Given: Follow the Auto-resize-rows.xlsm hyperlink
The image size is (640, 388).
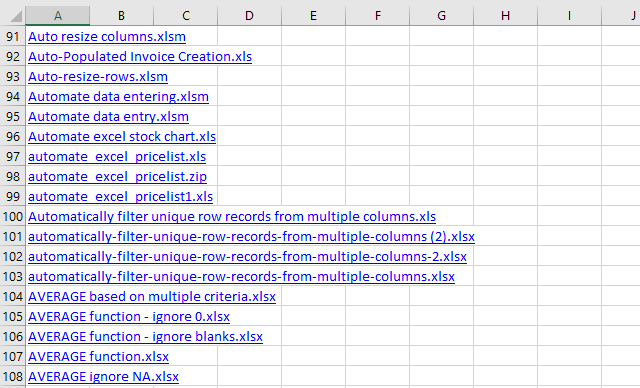Looking at the screenshot, I should (98, 77).
